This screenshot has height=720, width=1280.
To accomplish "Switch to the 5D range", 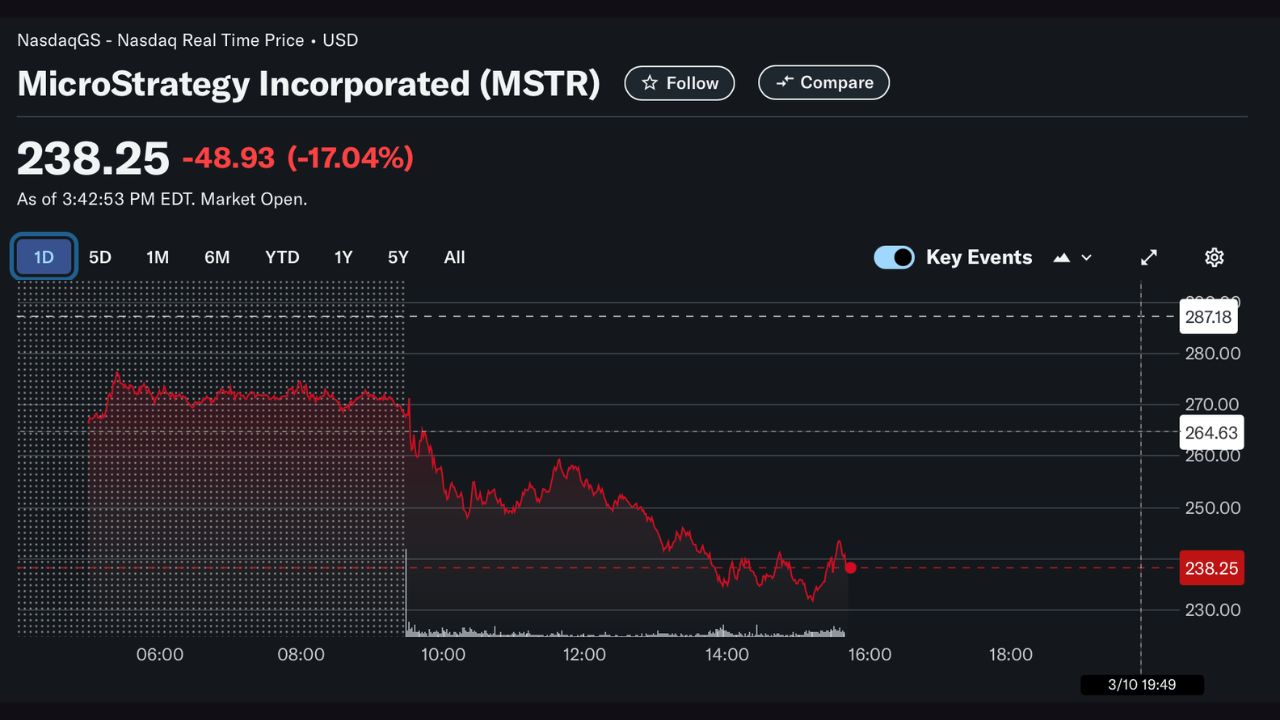I will 100,257.
